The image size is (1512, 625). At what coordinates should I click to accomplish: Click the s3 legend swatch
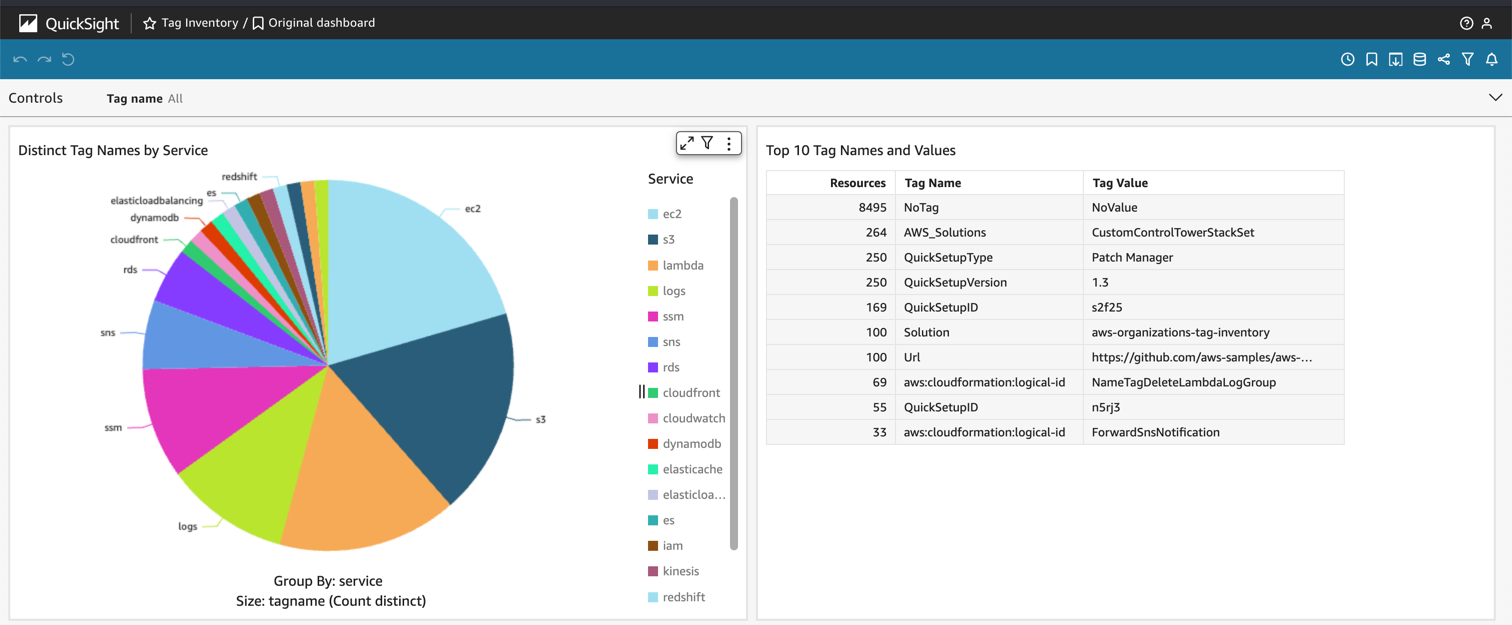[x=653, y=240]
